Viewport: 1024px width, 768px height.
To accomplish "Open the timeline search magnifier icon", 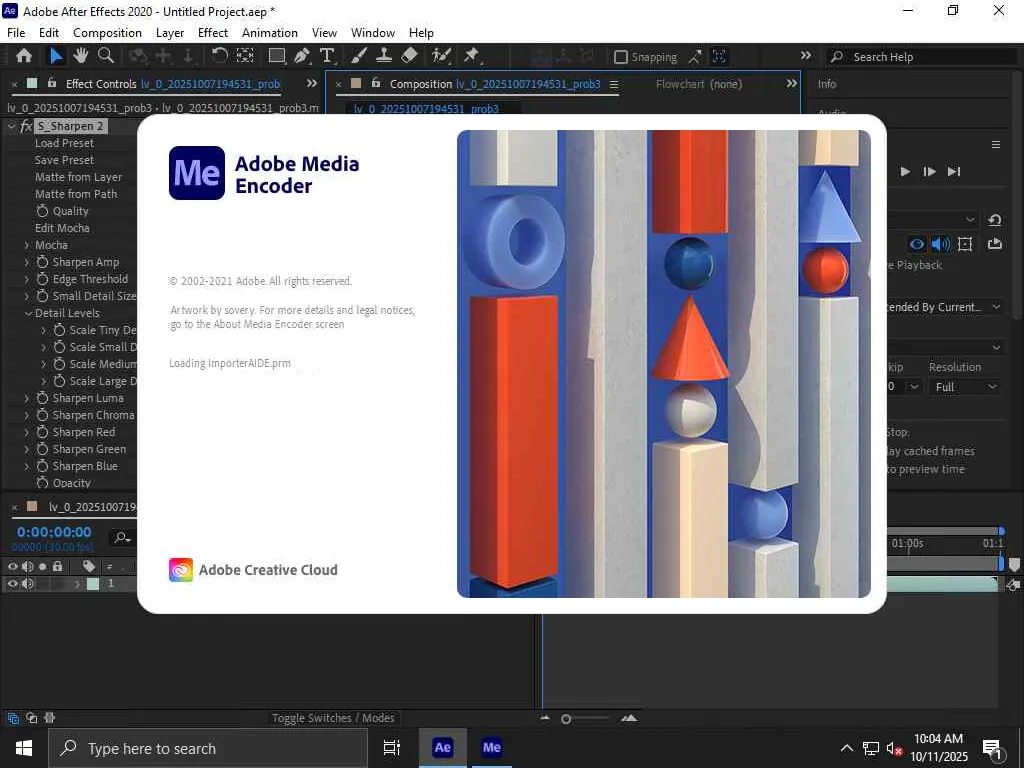I will pos(122,537).
